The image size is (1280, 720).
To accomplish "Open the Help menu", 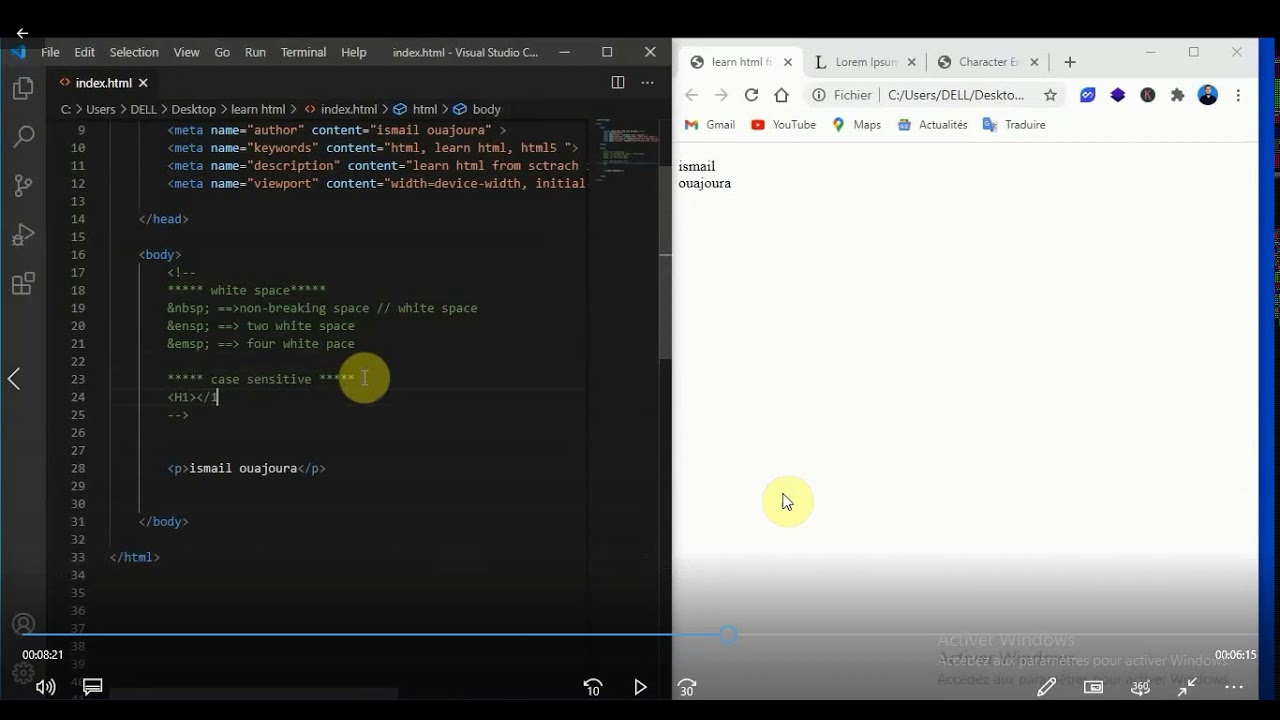I will coord(354,52).
